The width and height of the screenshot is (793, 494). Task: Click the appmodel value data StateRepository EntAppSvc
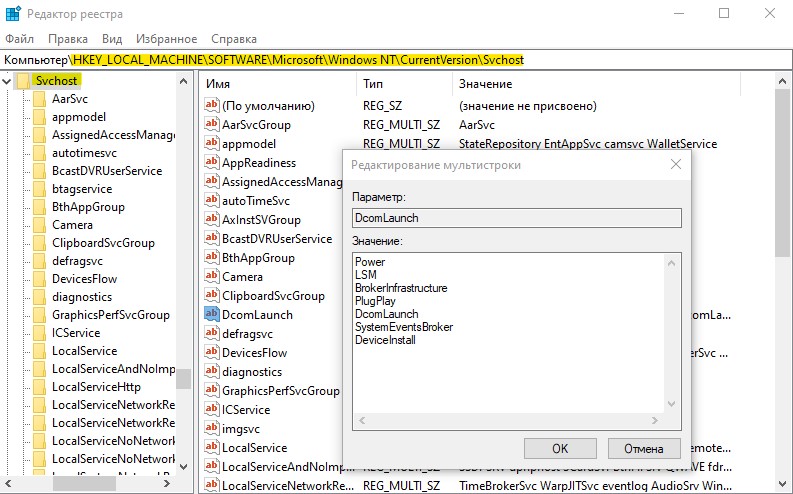588,144
